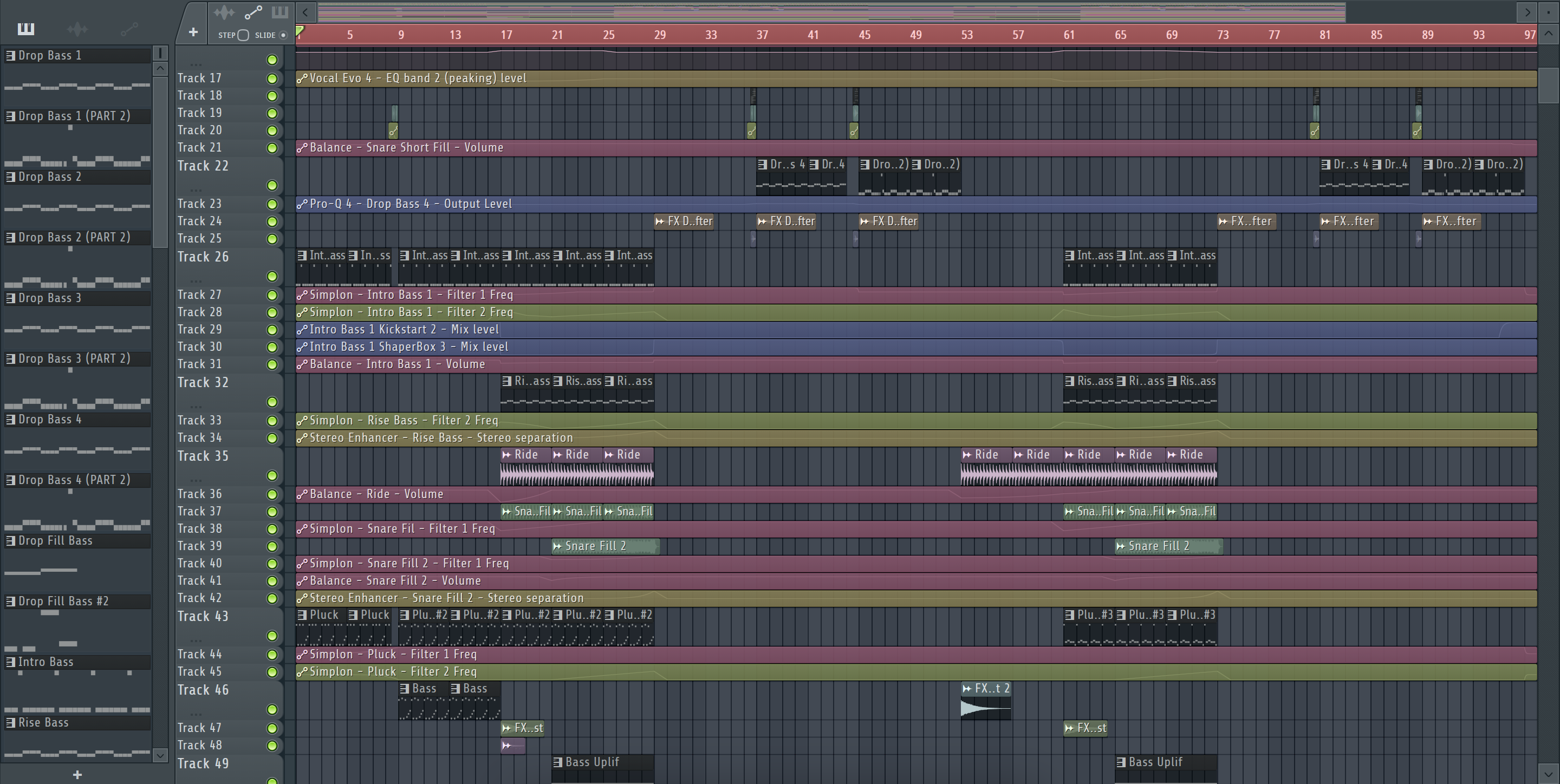This screenshot has width=1560, height=784.
Task: Mute Track 35 using its green LED
Action: [x=272, y=476]
